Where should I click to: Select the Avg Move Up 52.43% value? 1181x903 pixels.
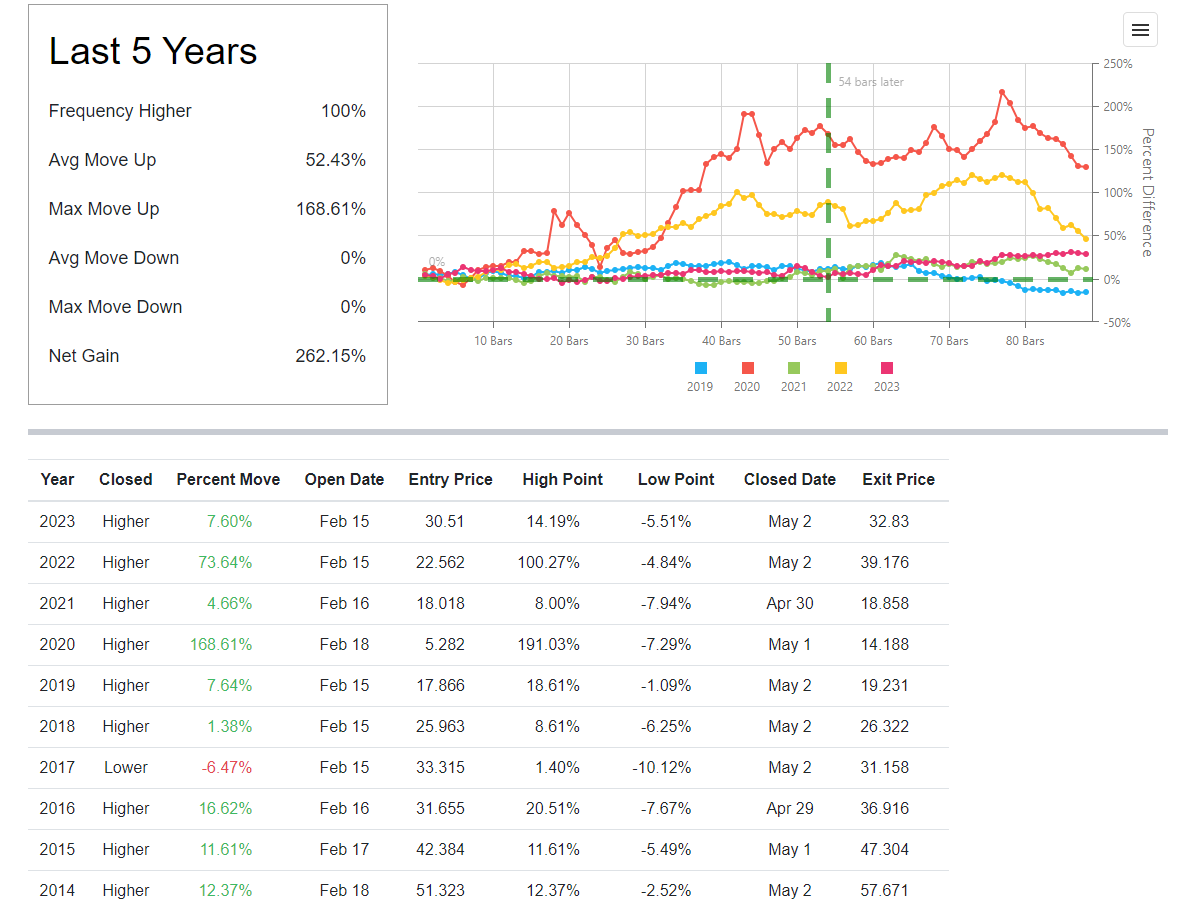[335, 160]
